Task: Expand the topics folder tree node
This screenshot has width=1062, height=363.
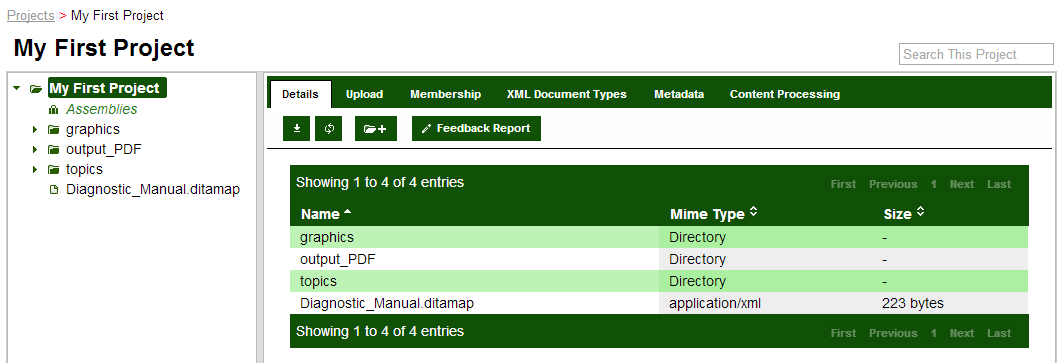Action: point(35,170)
